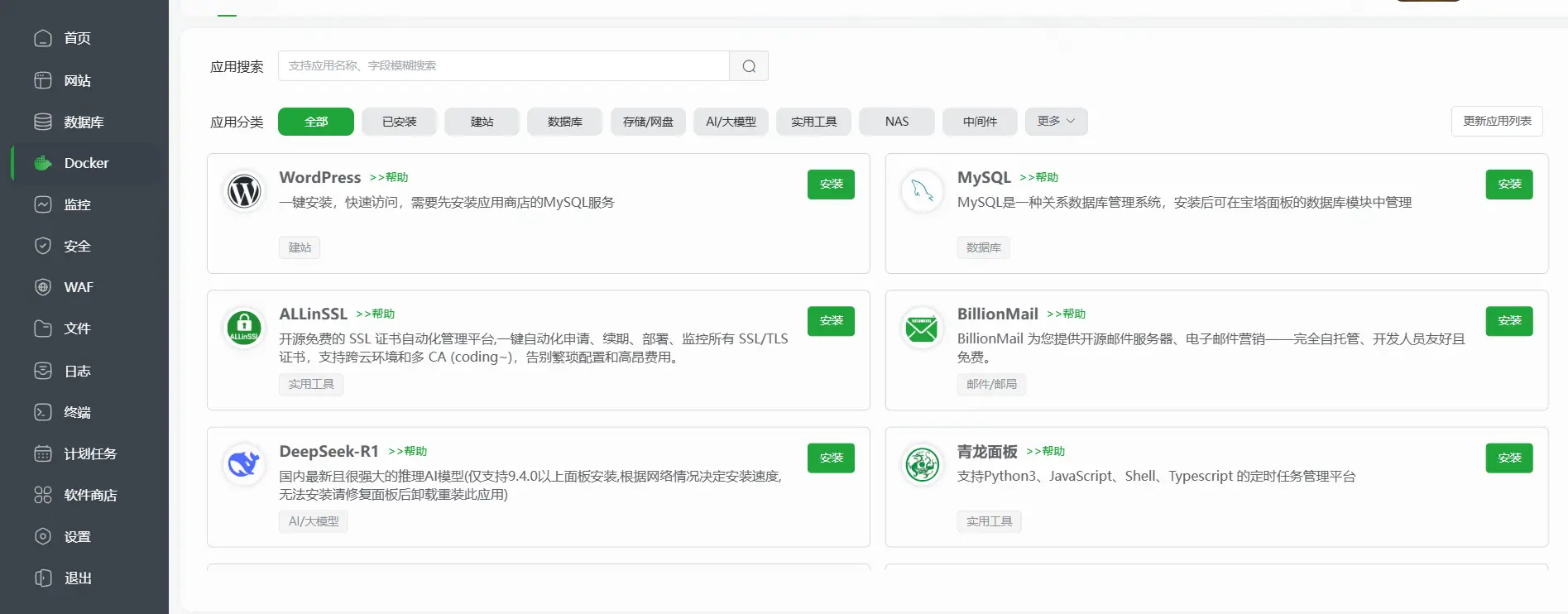Click the 数据库 tag on MySQL card
The height and width of the screenshot is (614, 1568).
[x=984, y=247]
